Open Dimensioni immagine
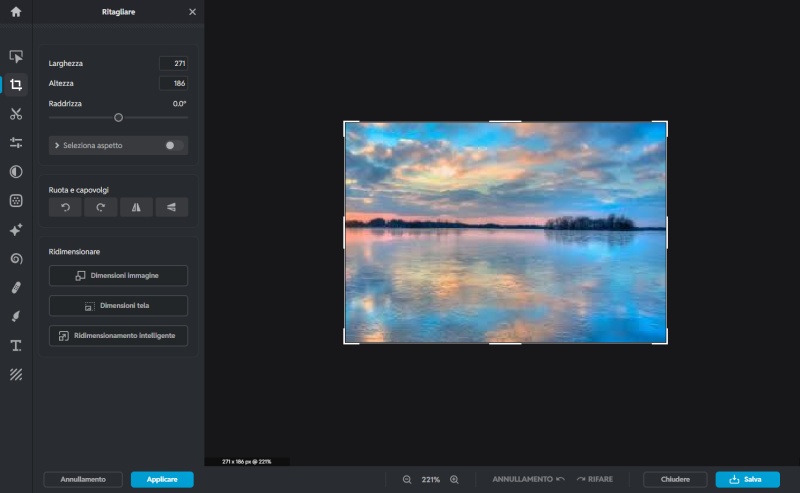Screen dimensions: 800x493 118,275
